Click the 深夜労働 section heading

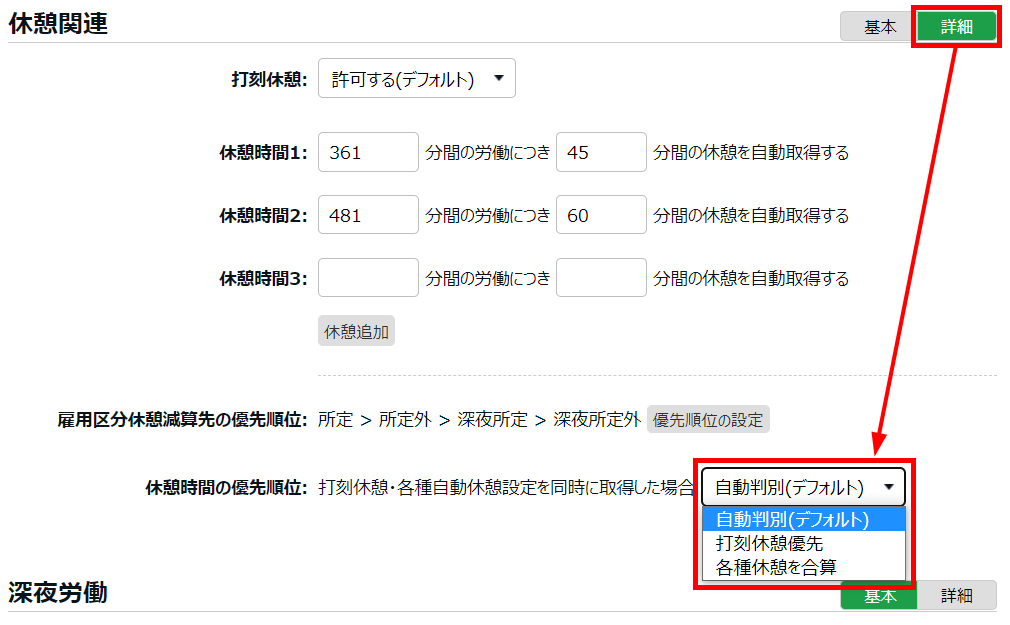pos(58,592)
